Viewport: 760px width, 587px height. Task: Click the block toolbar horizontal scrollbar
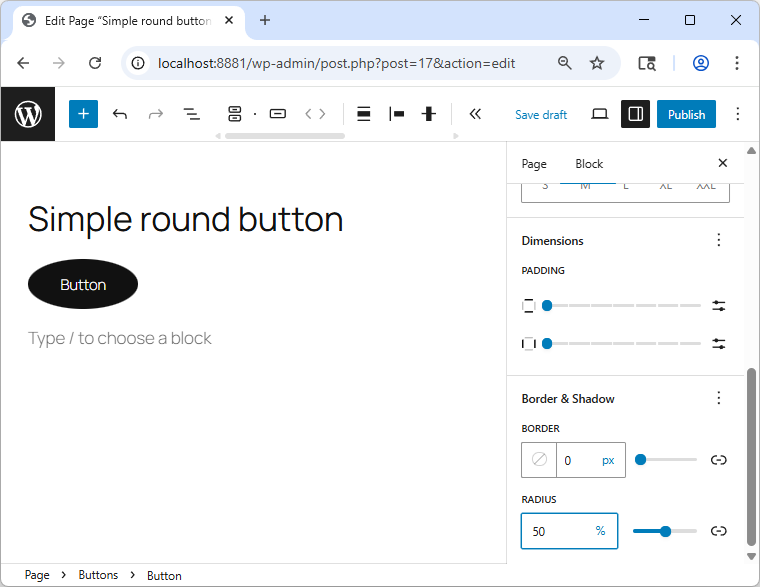[x=285, y=136]
